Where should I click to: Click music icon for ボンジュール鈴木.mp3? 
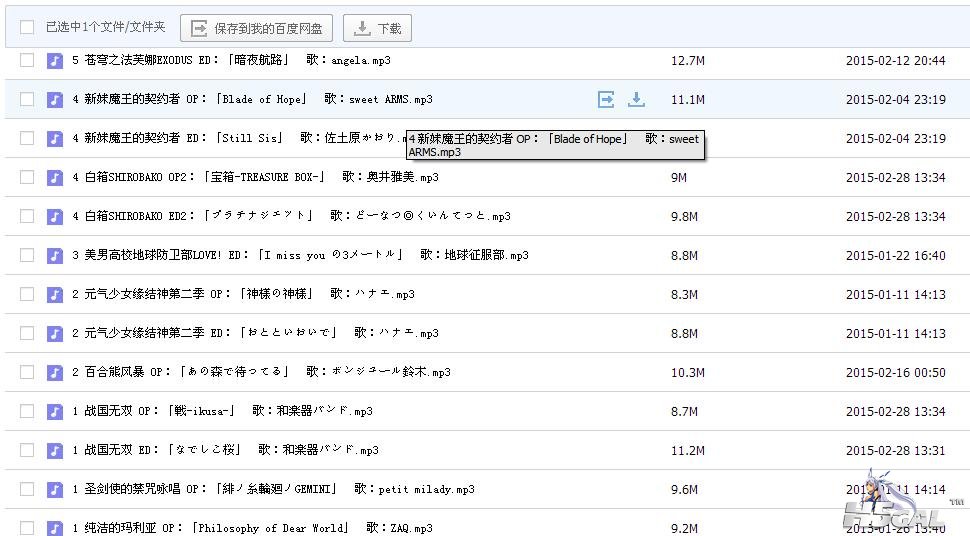click(55, 372)
